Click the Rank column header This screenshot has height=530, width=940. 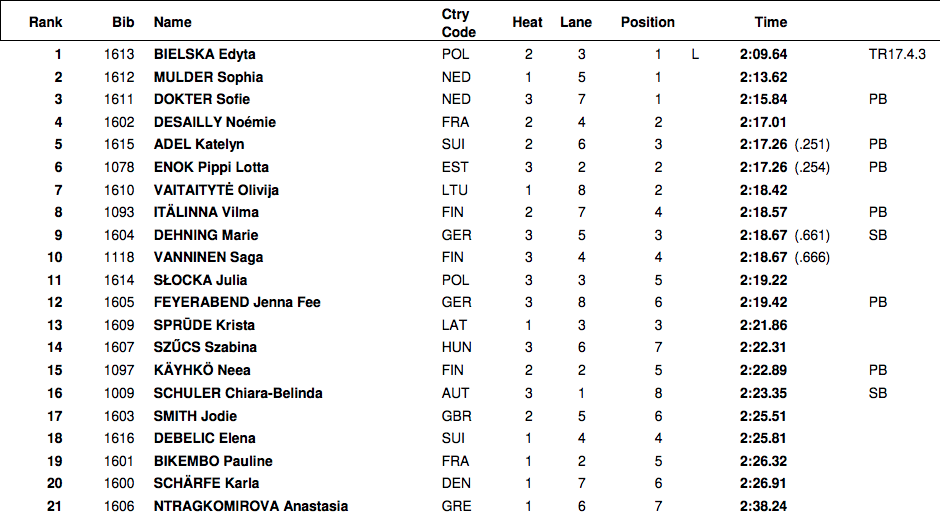46,22
